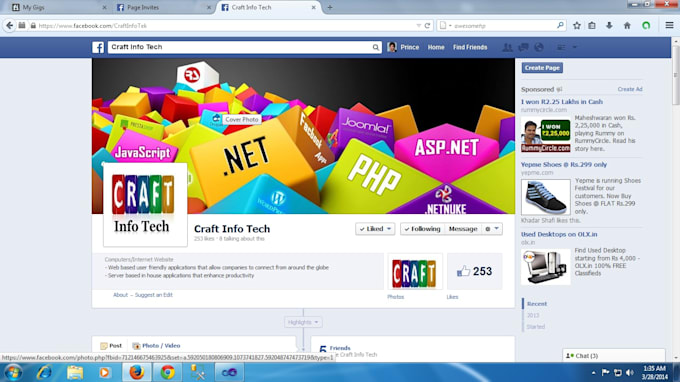
Task: Open Windows Start button
Action: pyautogui.click(x=13, y=372)
